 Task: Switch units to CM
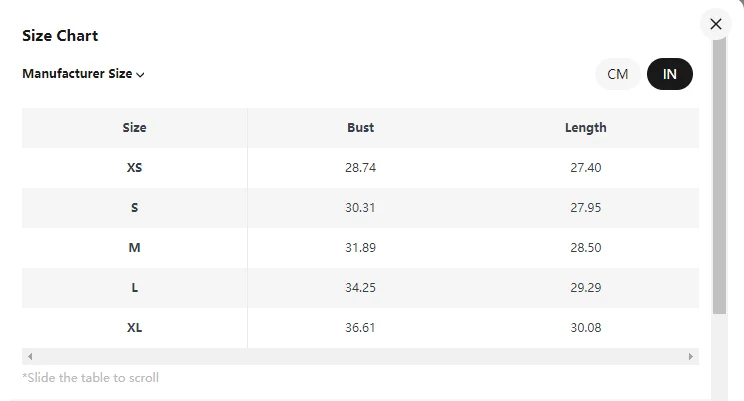618,74
